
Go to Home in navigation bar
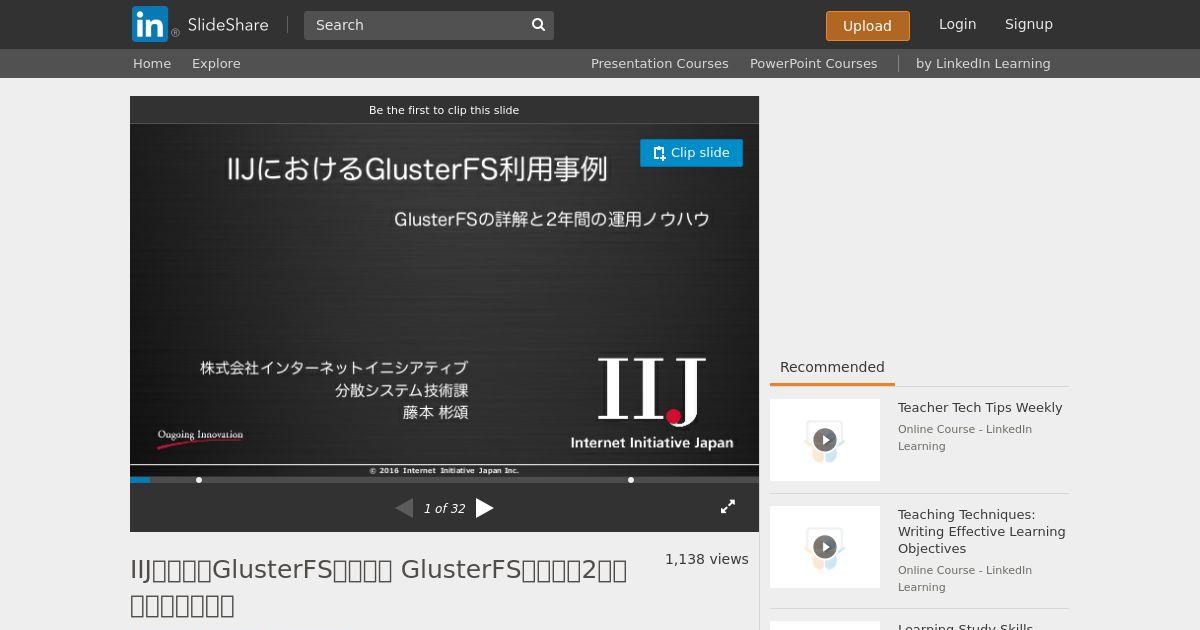click(152, 63)
